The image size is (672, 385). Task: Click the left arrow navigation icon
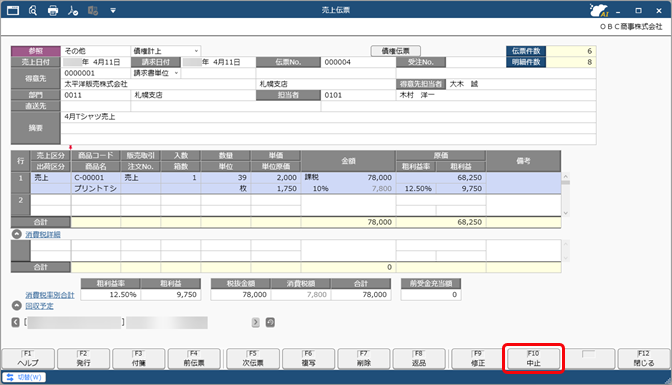16,322
